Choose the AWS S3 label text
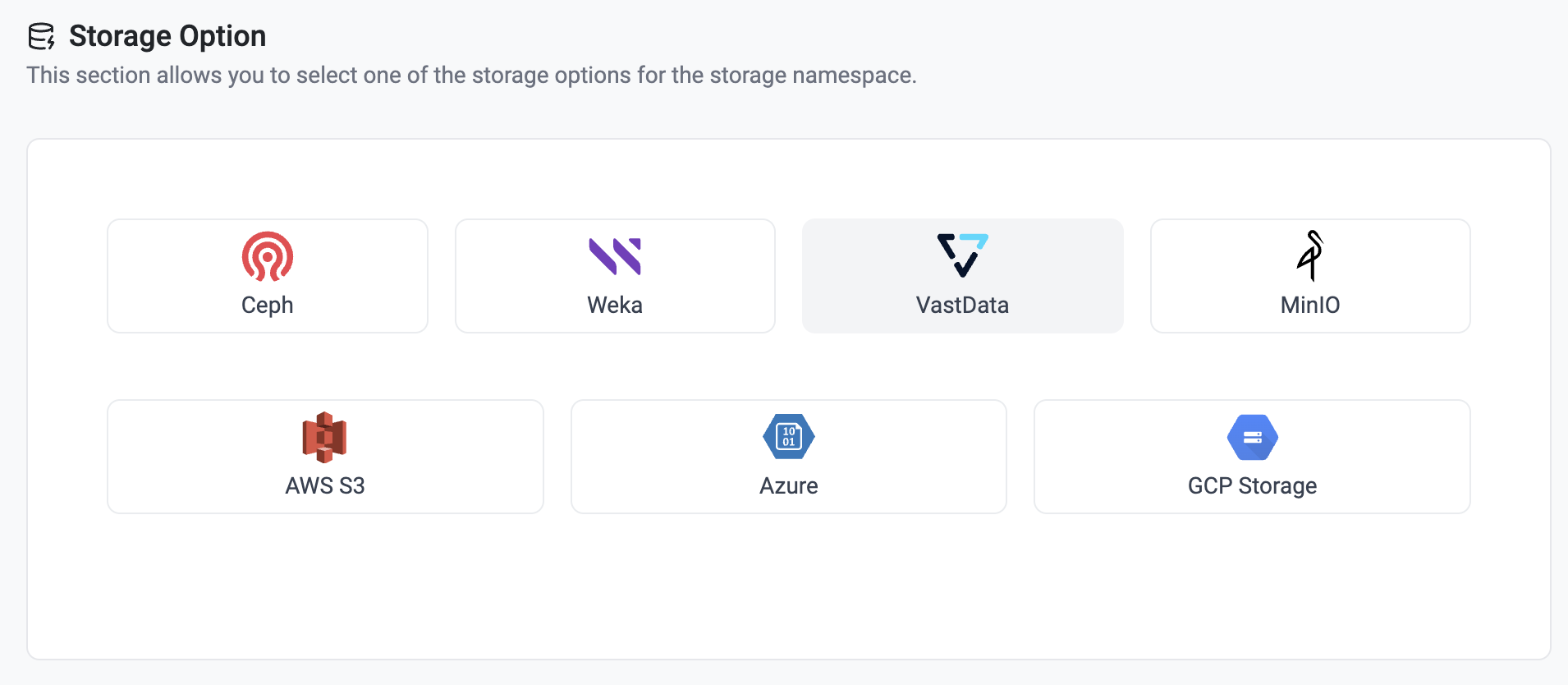Screen dimensions: 1568x685 tap(325, 485)
